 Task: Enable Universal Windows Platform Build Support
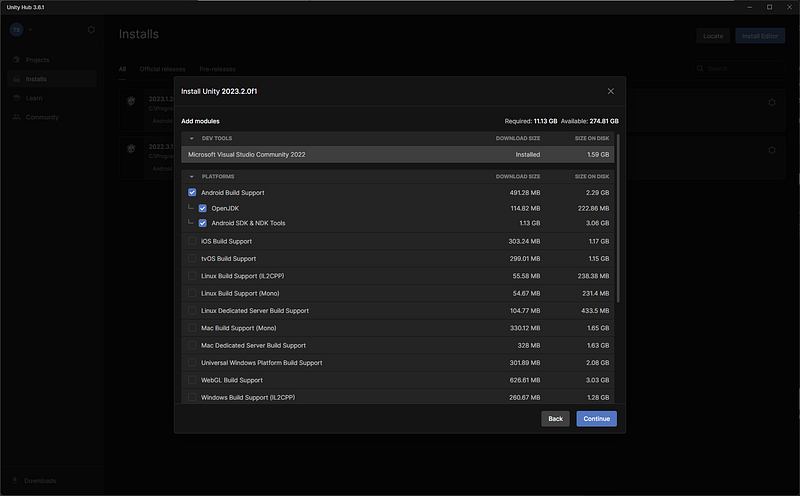point(192,362)
